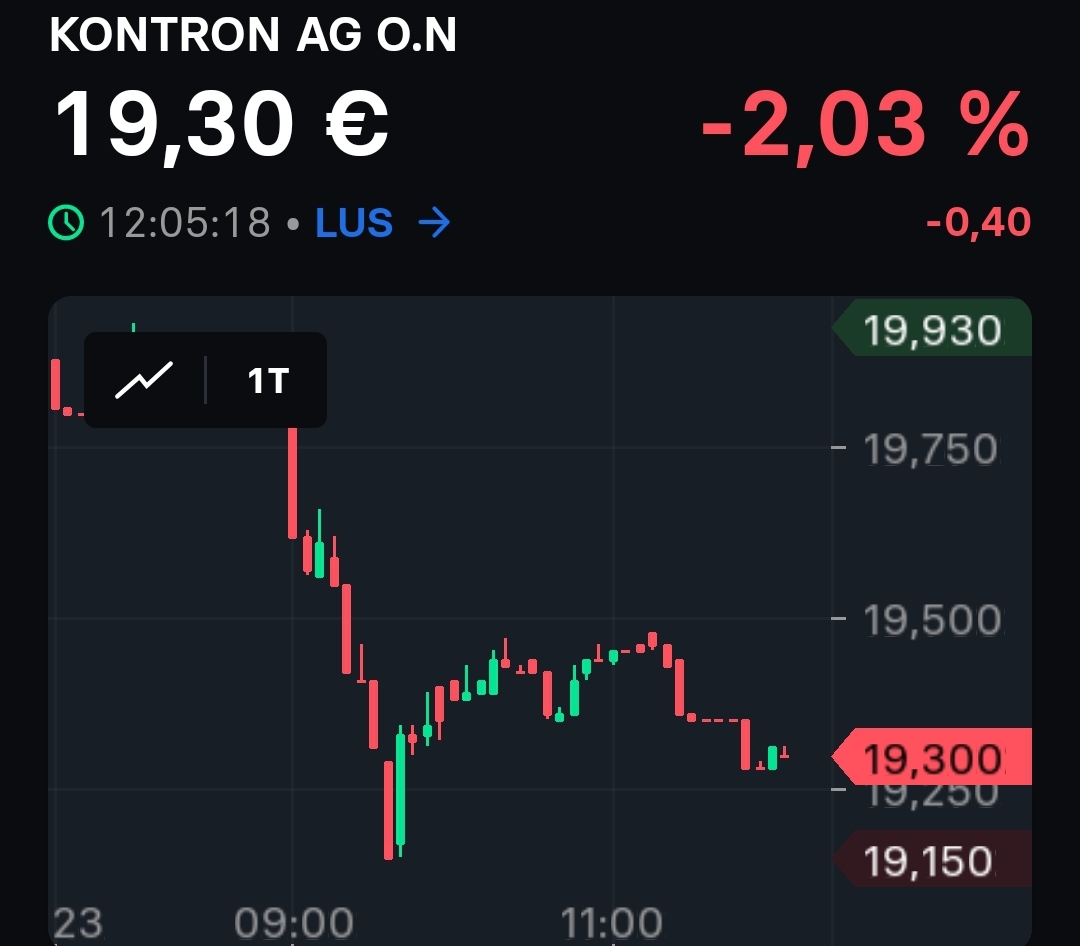The height and width of the screenshot is (946, 1080).
Task: Click the tall green candle at the chart low
Action: [400, 790]
